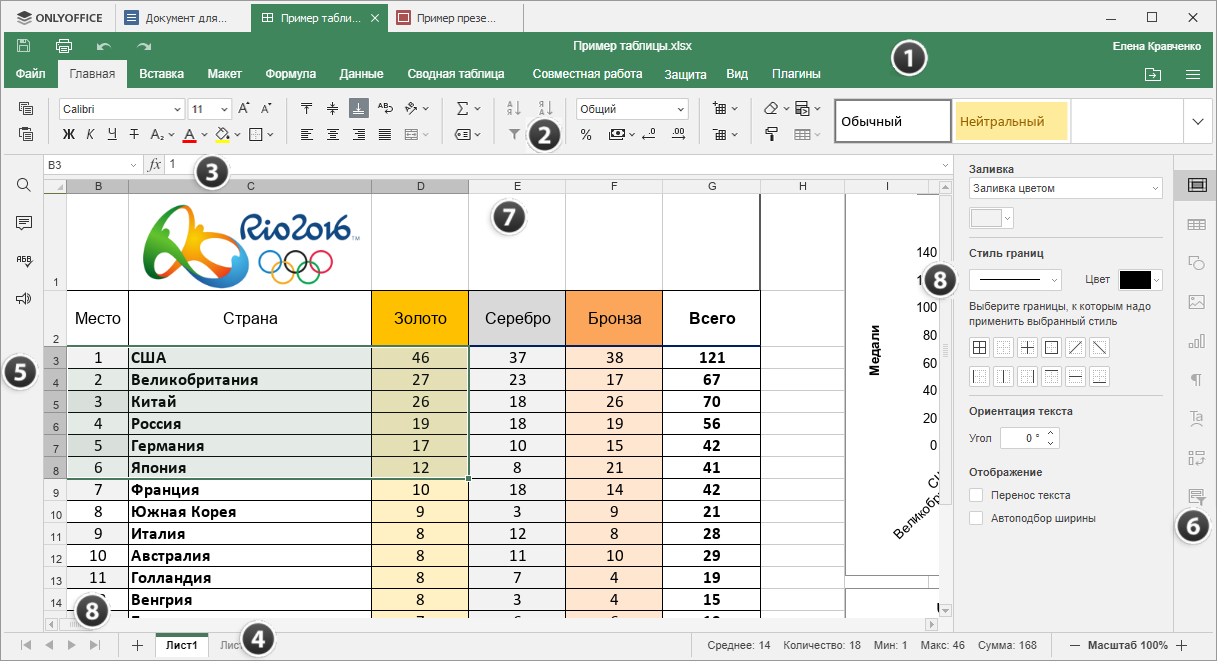Open the summation function dropdown
Viewport: 1217px width, 661px height.
[x=478, y=109]
